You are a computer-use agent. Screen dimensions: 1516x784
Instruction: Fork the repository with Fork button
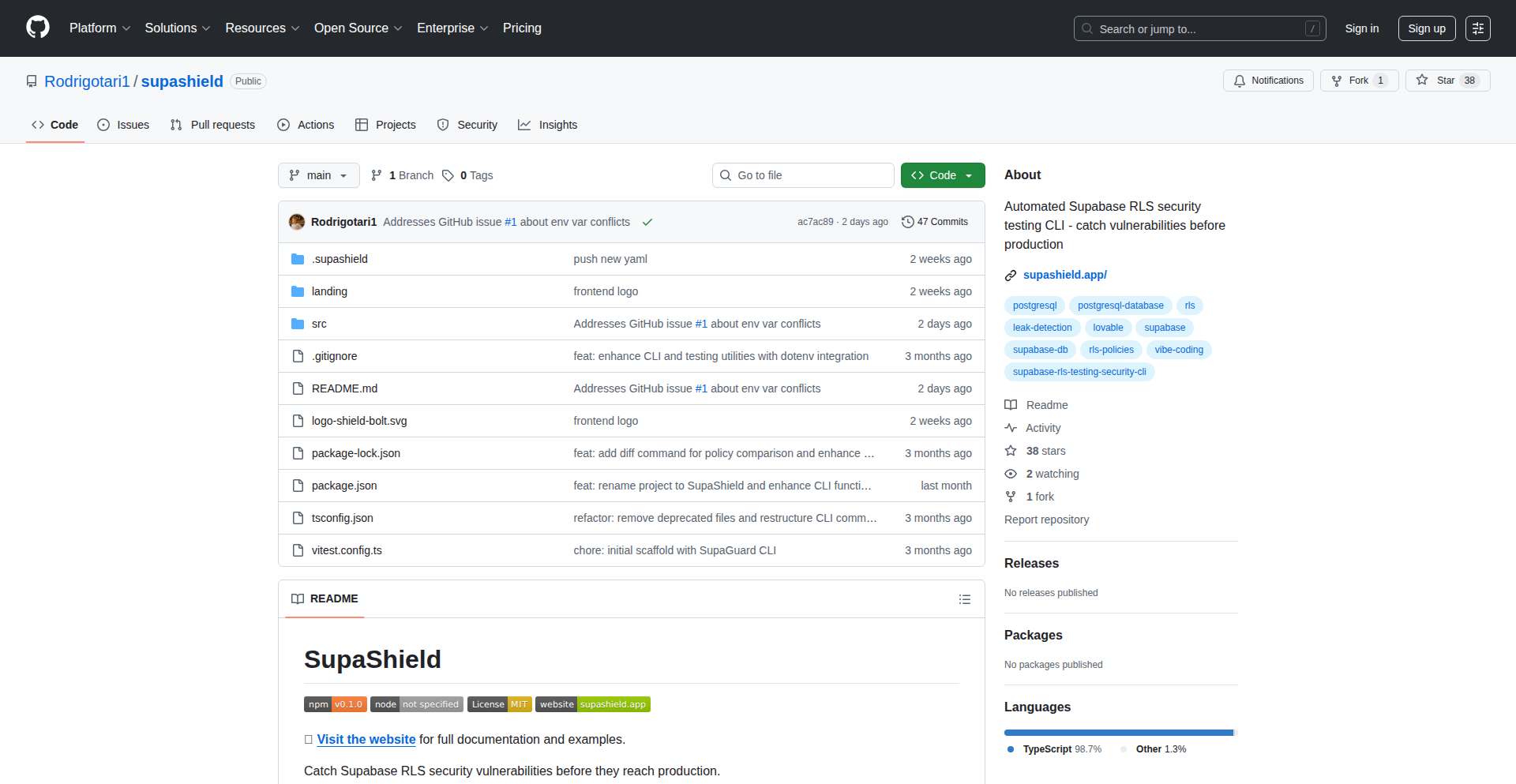[x=1359, y=81]
